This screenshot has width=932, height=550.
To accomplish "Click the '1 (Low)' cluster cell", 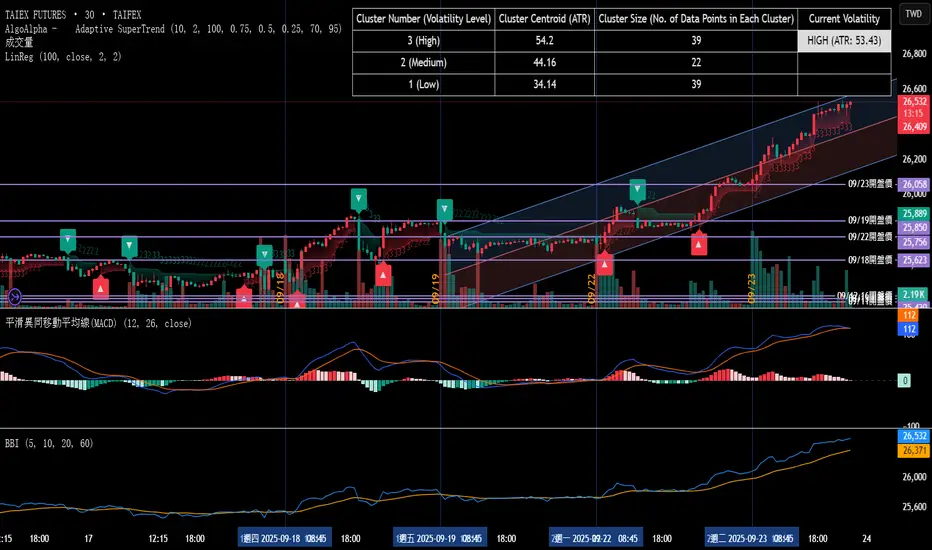I will [x=423, y=84].
